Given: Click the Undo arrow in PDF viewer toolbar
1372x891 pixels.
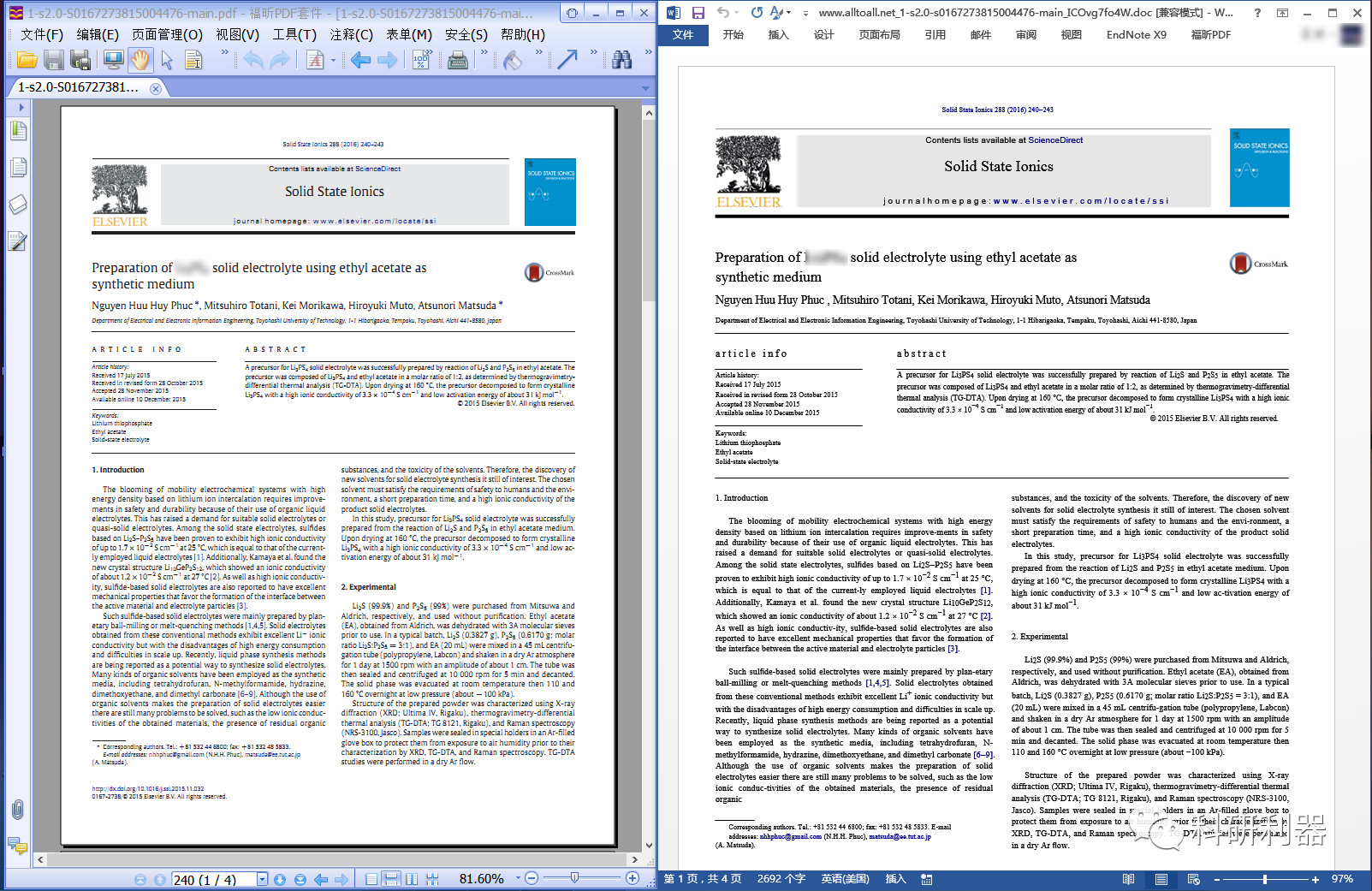Looking at the screenshot, I should [x=253, y=60].
